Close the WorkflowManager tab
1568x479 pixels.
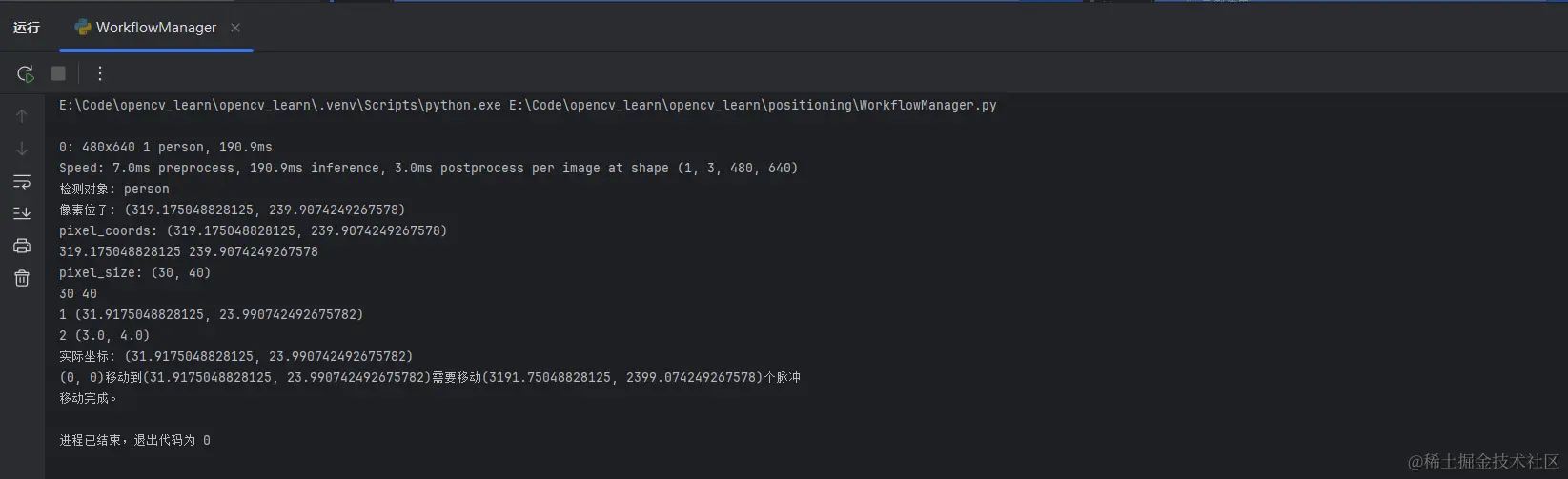(x=235, y=28)
